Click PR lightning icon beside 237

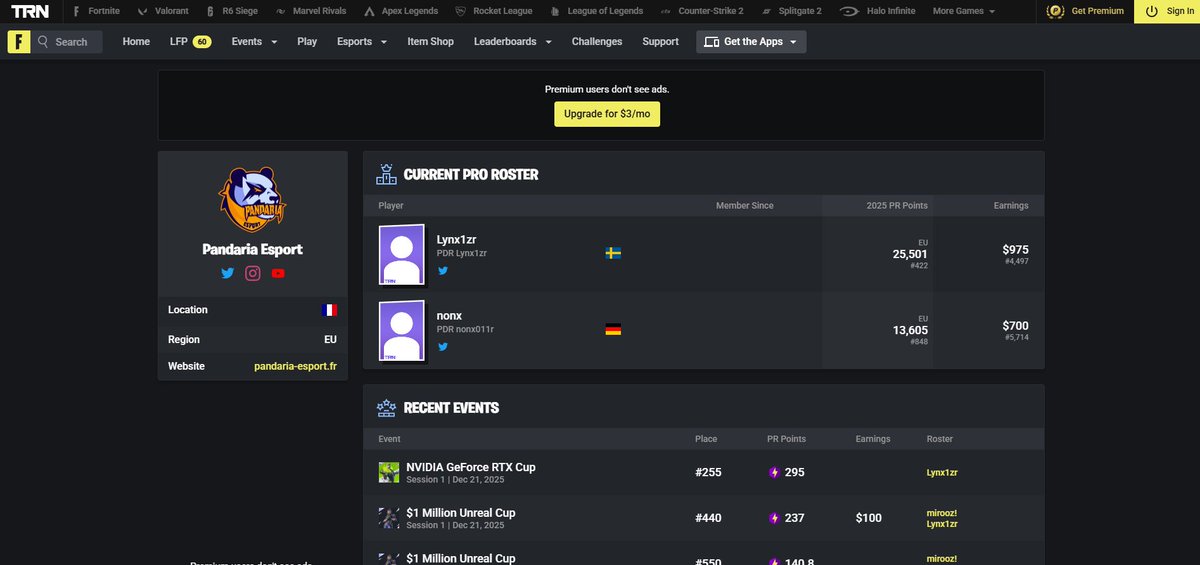pos(774,518)
